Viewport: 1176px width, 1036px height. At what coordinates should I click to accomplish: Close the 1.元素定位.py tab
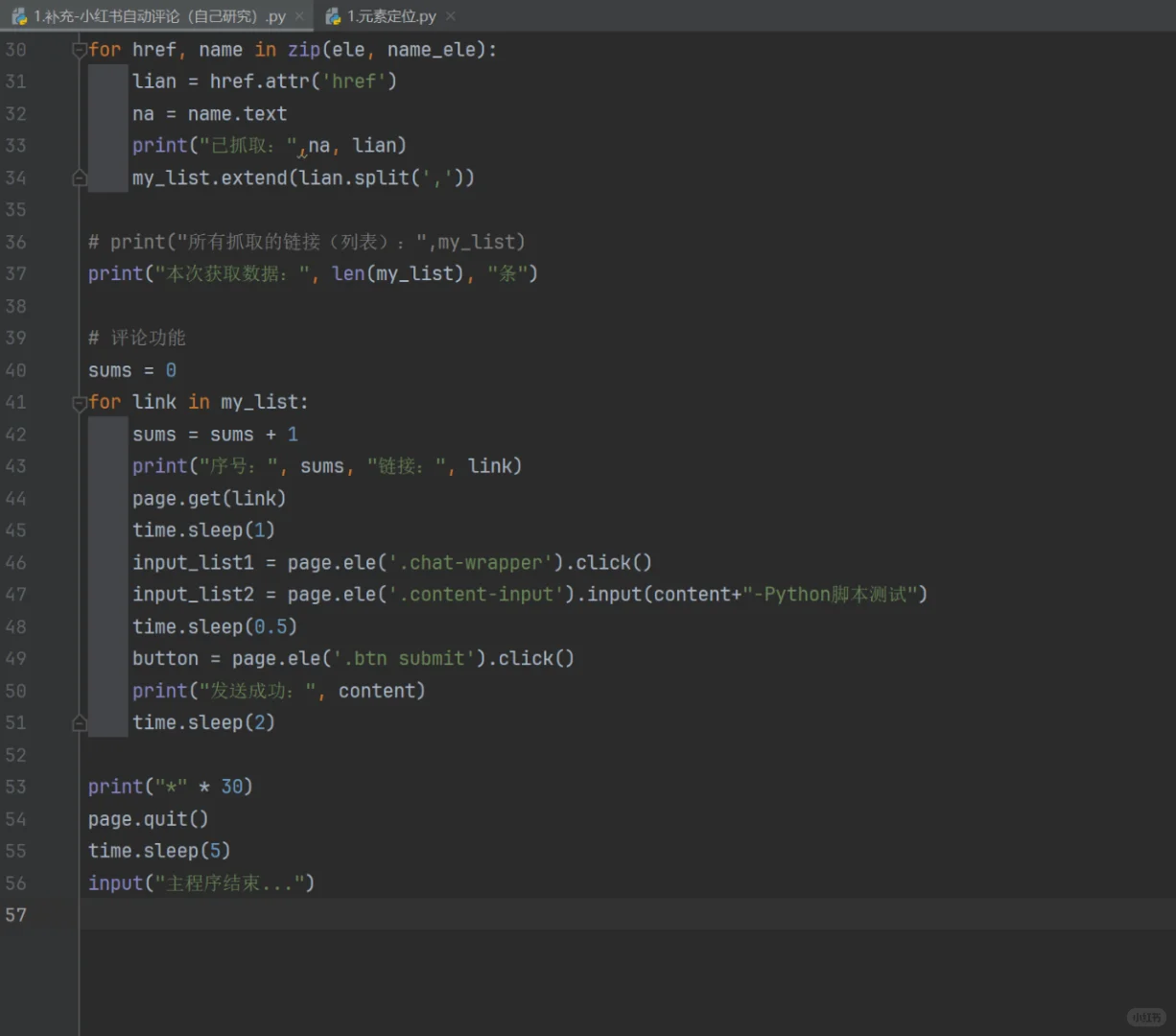point(451,16)
